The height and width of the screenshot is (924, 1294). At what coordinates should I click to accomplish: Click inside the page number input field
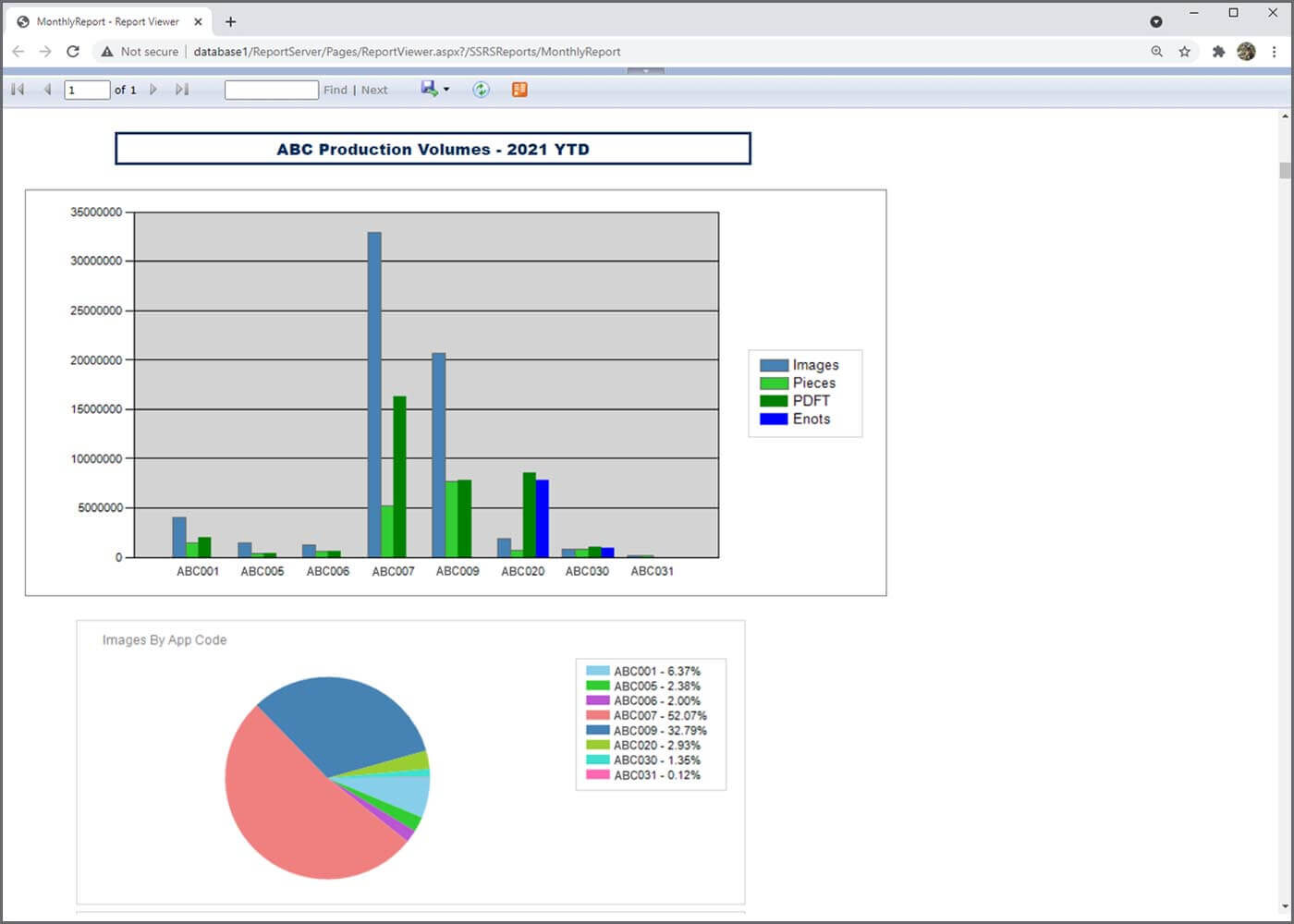(x=86, y=89)
